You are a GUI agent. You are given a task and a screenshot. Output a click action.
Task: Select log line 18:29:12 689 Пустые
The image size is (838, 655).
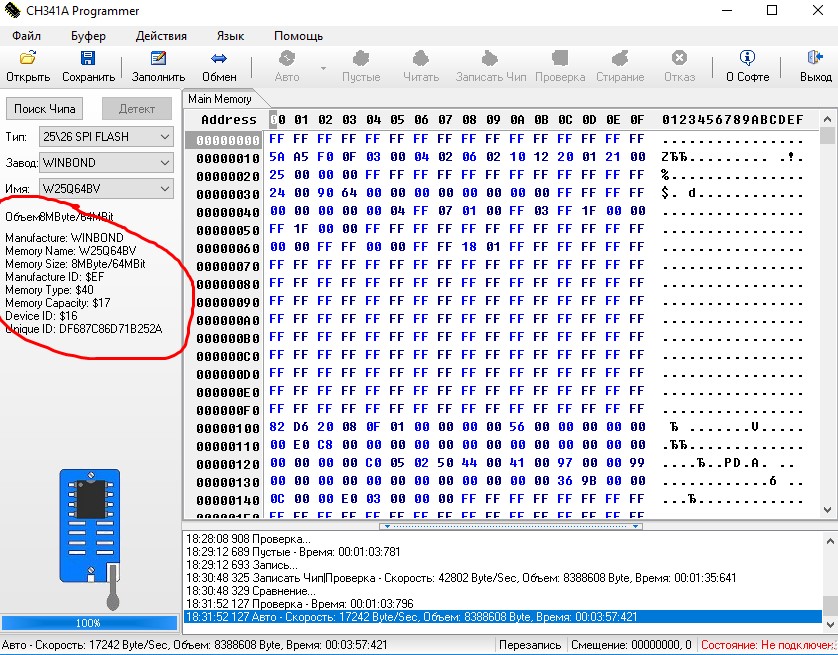(293, 551)
